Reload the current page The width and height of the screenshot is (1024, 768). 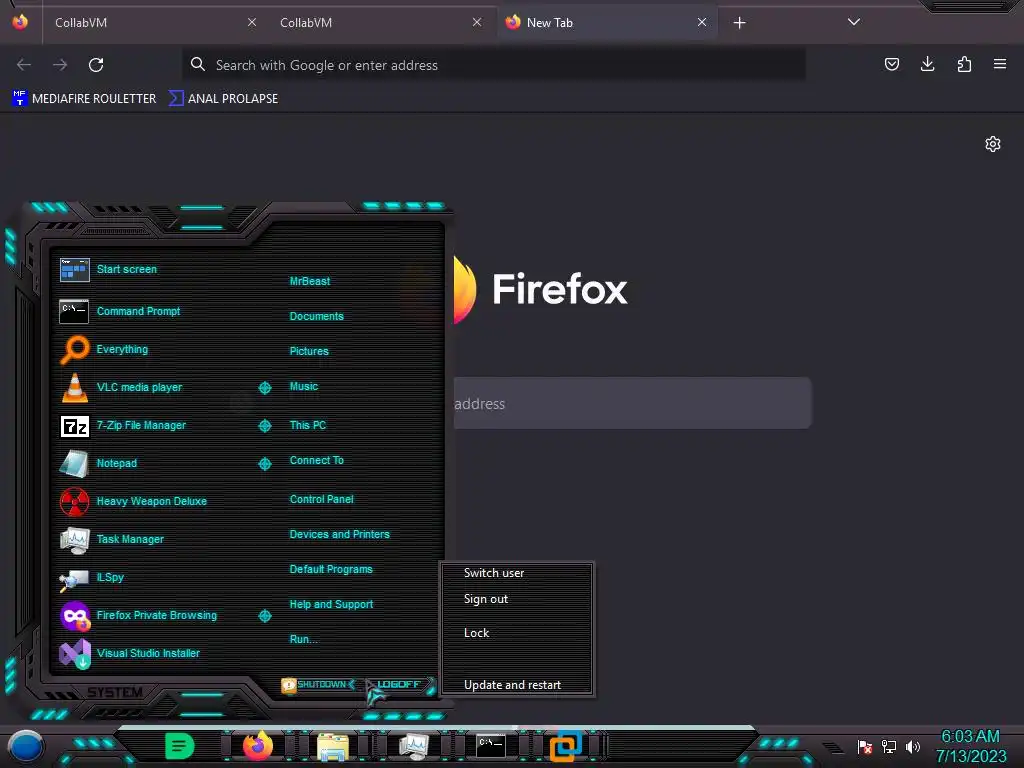[x=96, y=65]
